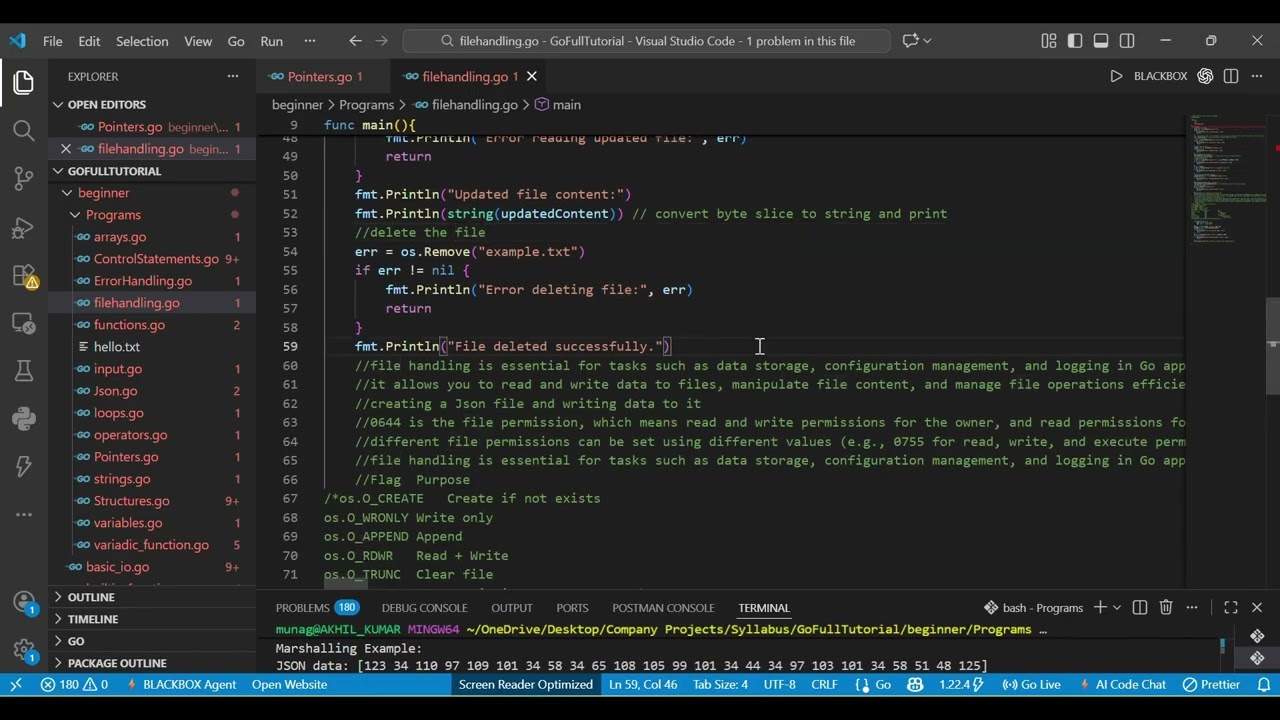Toggle Screen Reader Optimized mode in status bar
The image size is (1280, 720).
[526, 685]
